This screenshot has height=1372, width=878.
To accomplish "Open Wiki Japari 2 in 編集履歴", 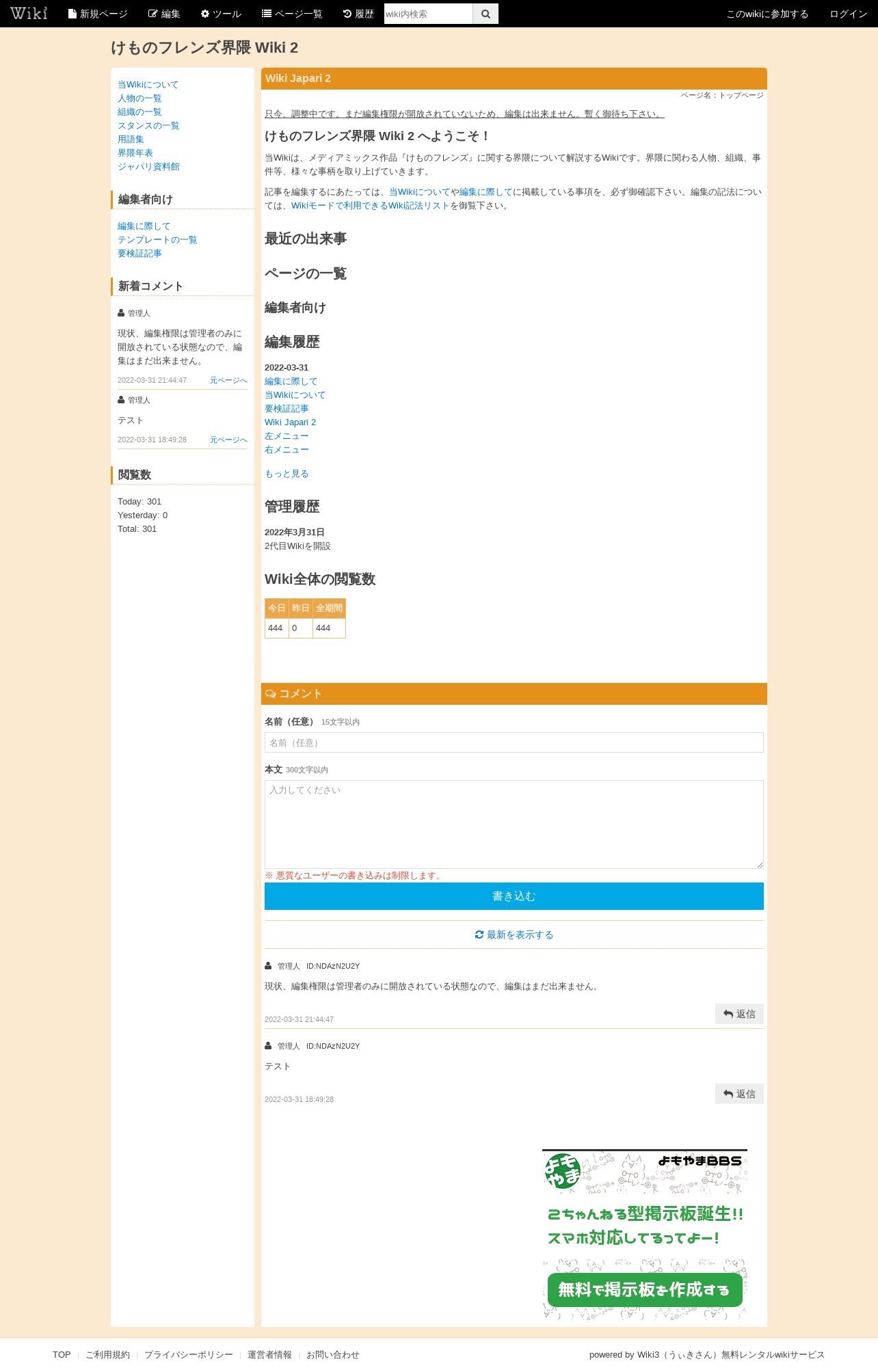I will point(290,422).
